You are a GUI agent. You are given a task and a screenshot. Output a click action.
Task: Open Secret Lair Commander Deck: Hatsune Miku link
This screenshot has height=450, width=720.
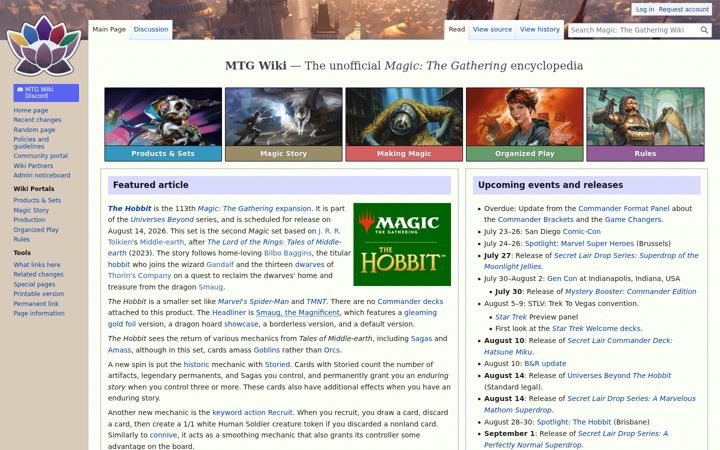578,346
